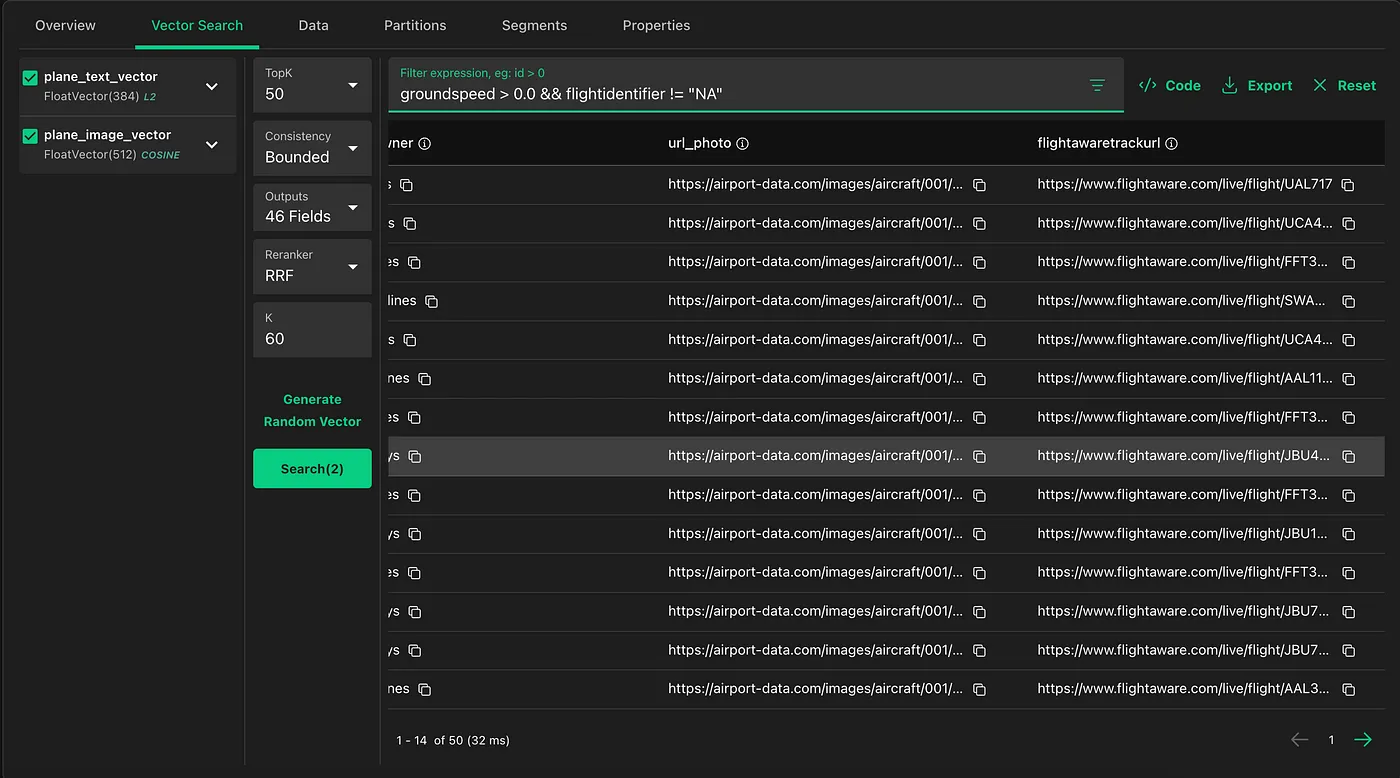Image resolution: width=1400 pixels, height=778 pixels.
Task: Open the Reranker RRF dropdown
Action: click(312, 266)
